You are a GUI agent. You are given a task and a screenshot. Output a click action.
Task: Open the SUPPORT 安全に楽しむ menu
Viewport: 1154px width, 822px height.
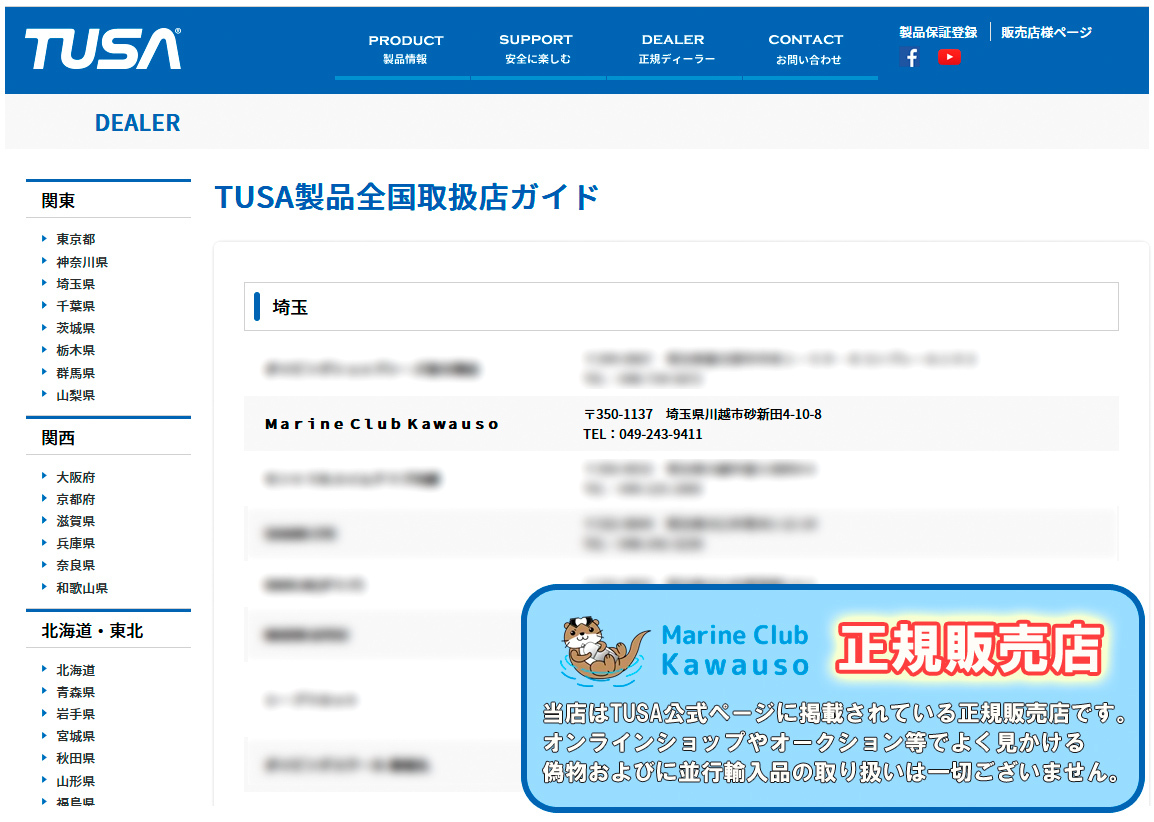pyautogui.click(x=536, y=50)
